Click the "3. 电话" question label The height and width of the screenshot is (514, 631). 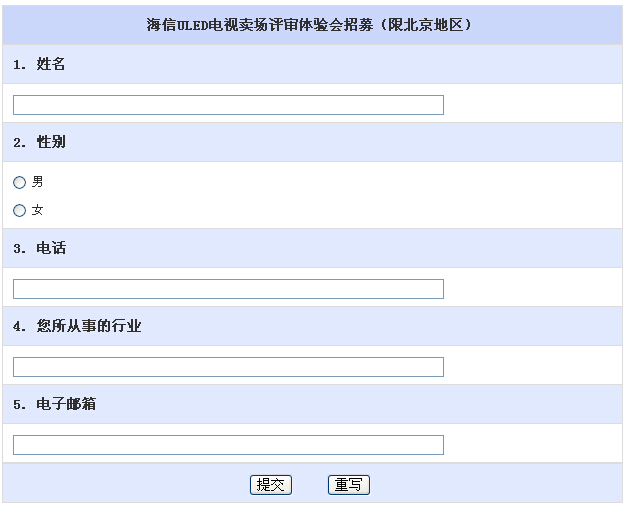40,248
